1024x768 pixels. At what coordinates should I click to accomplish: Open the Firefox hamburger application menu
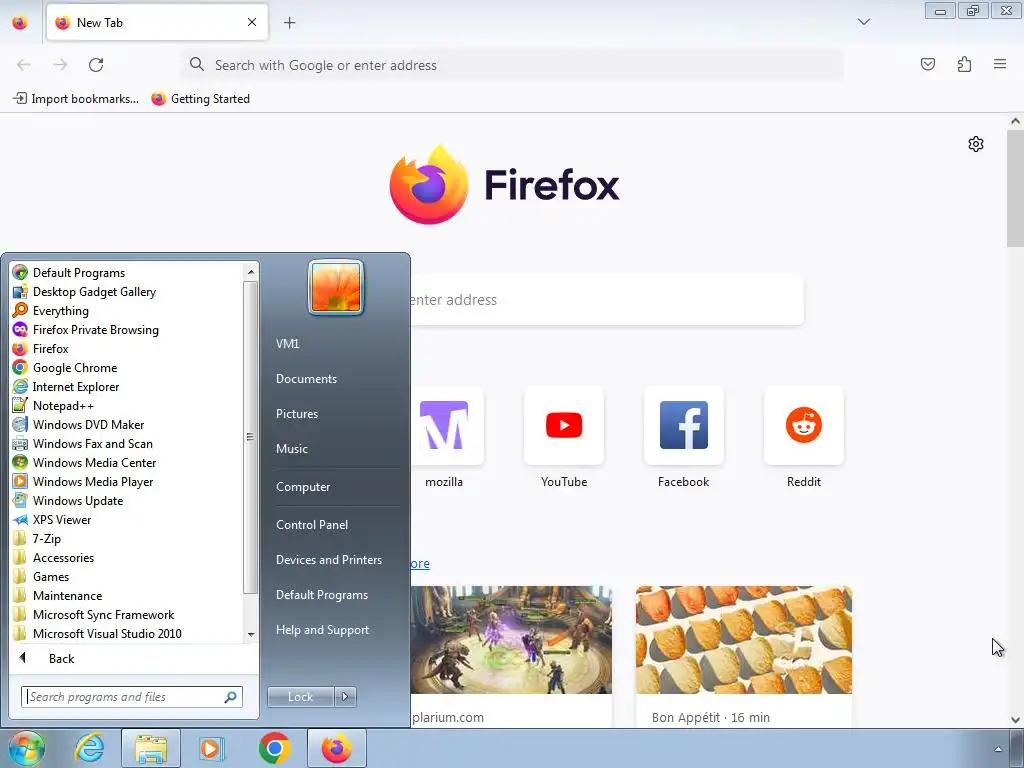[x=1000, y=64]
